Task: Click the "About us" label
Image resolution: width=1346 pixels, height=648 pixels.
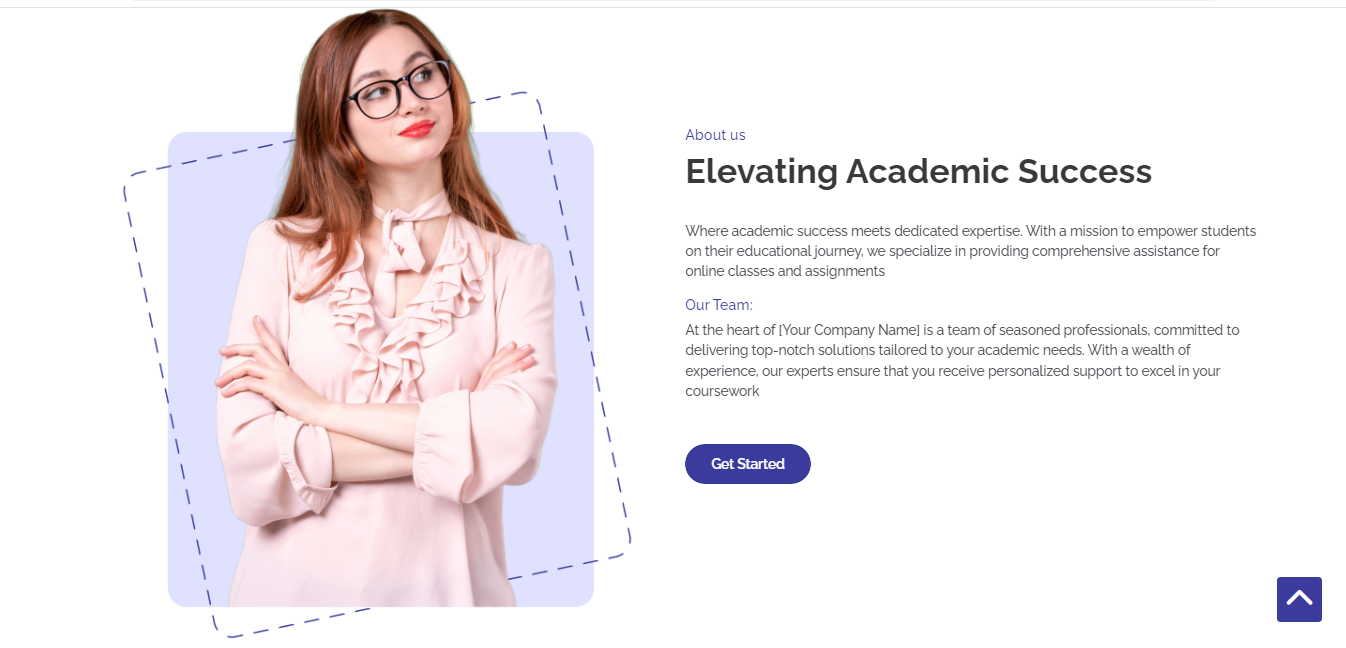Action: point(715,135)
